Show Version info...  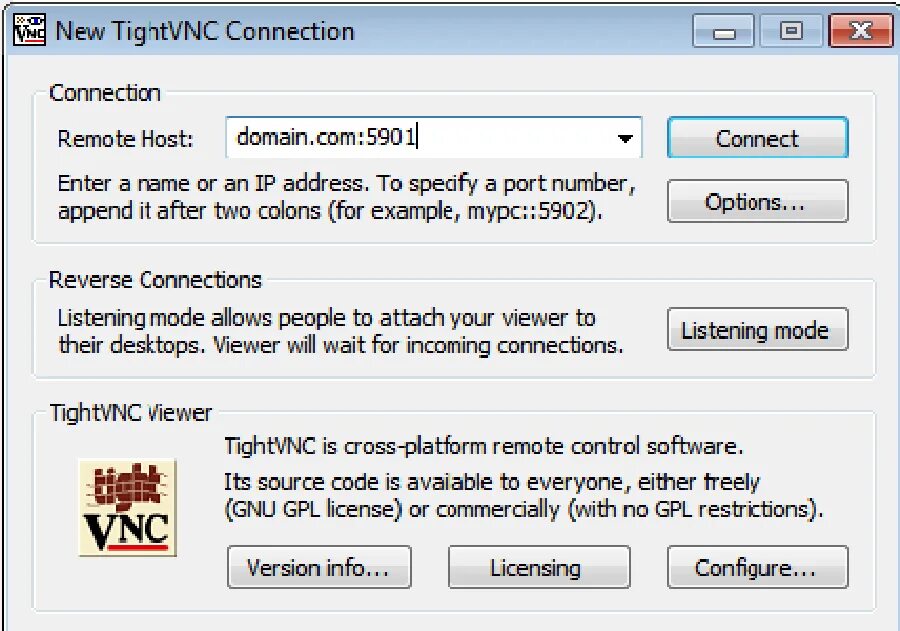pos(319,567)
